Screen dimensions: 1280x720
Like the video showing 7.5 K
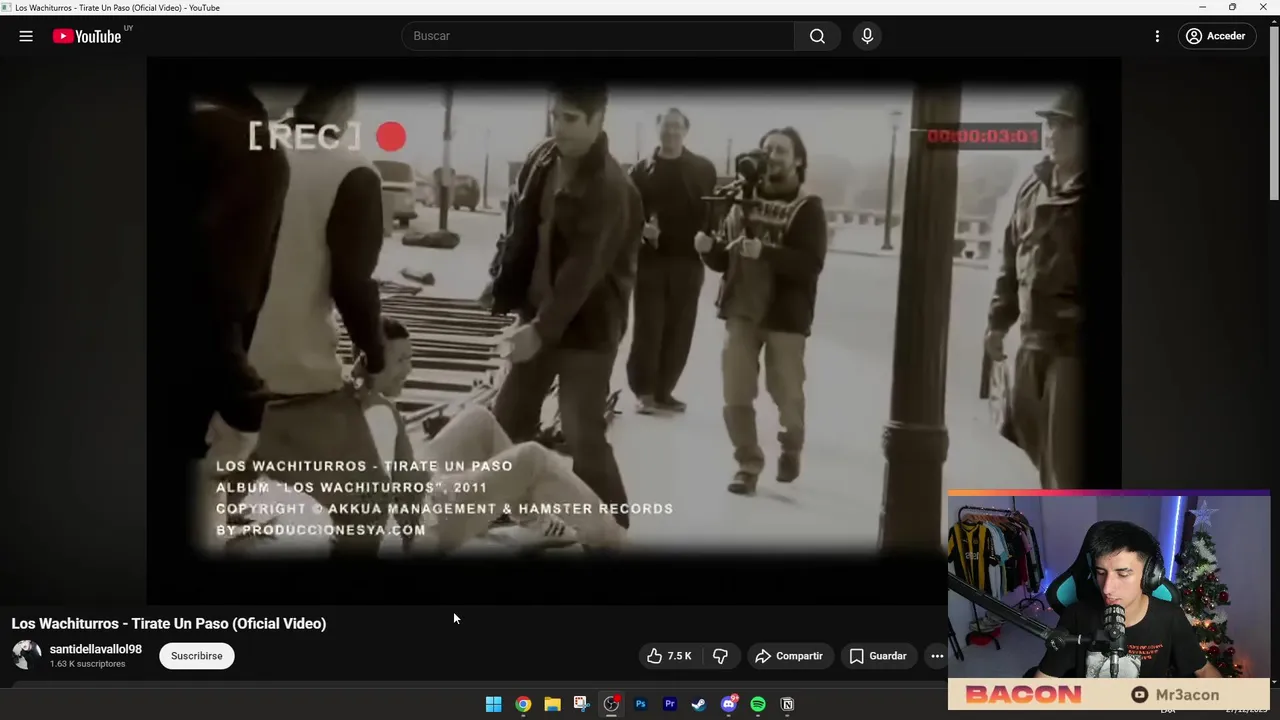(x=669, y=656)
